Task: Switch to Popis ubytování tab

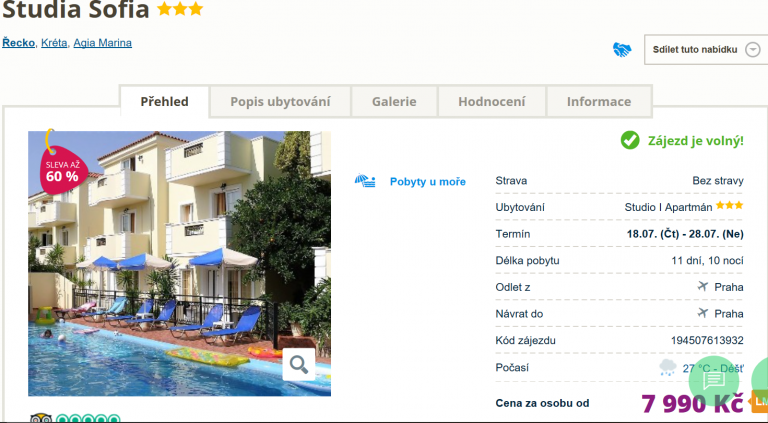Action: [280, 102]
